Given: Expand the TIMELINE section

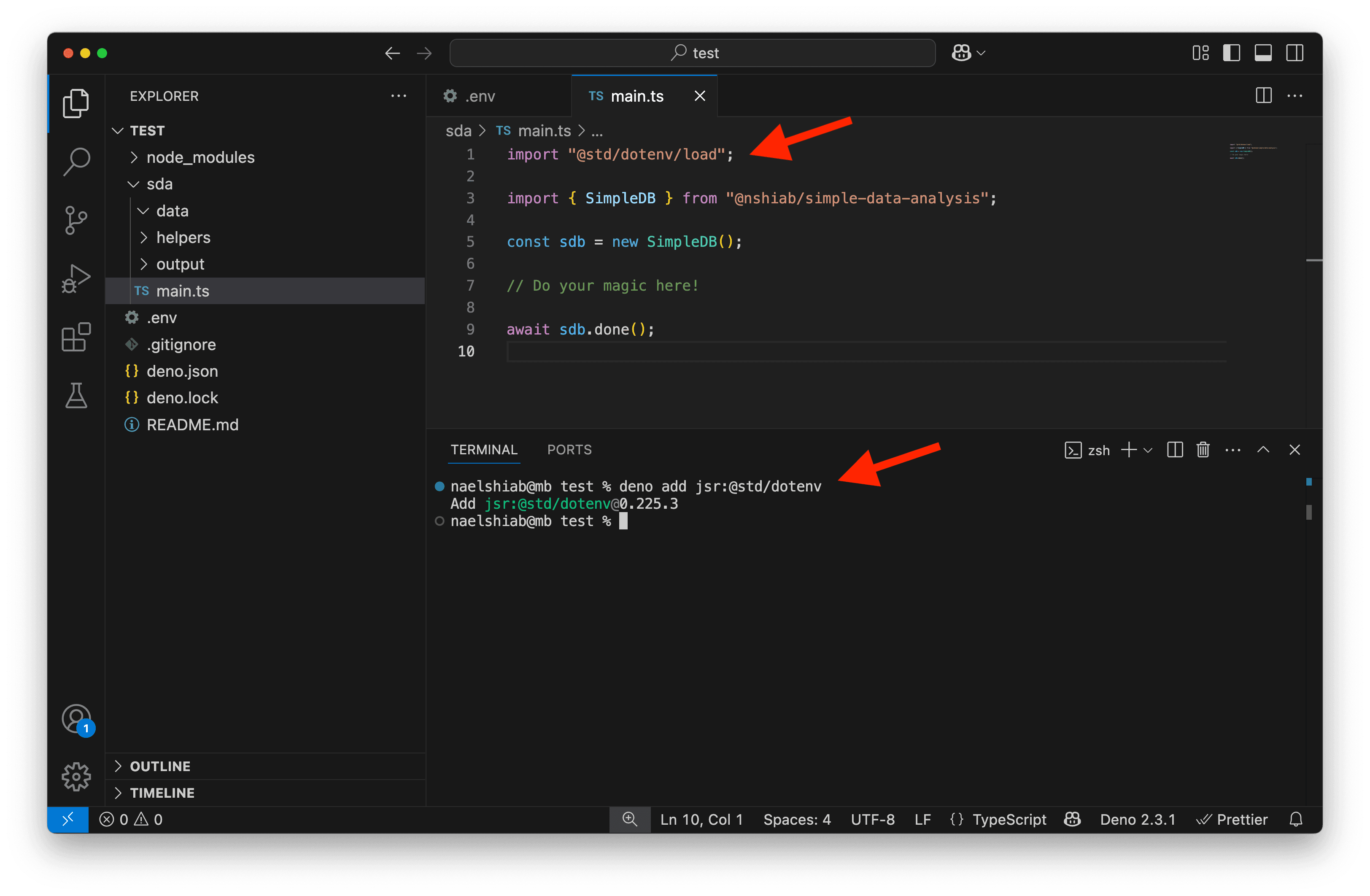Looking at the screenshot, I should coord(265,793).
